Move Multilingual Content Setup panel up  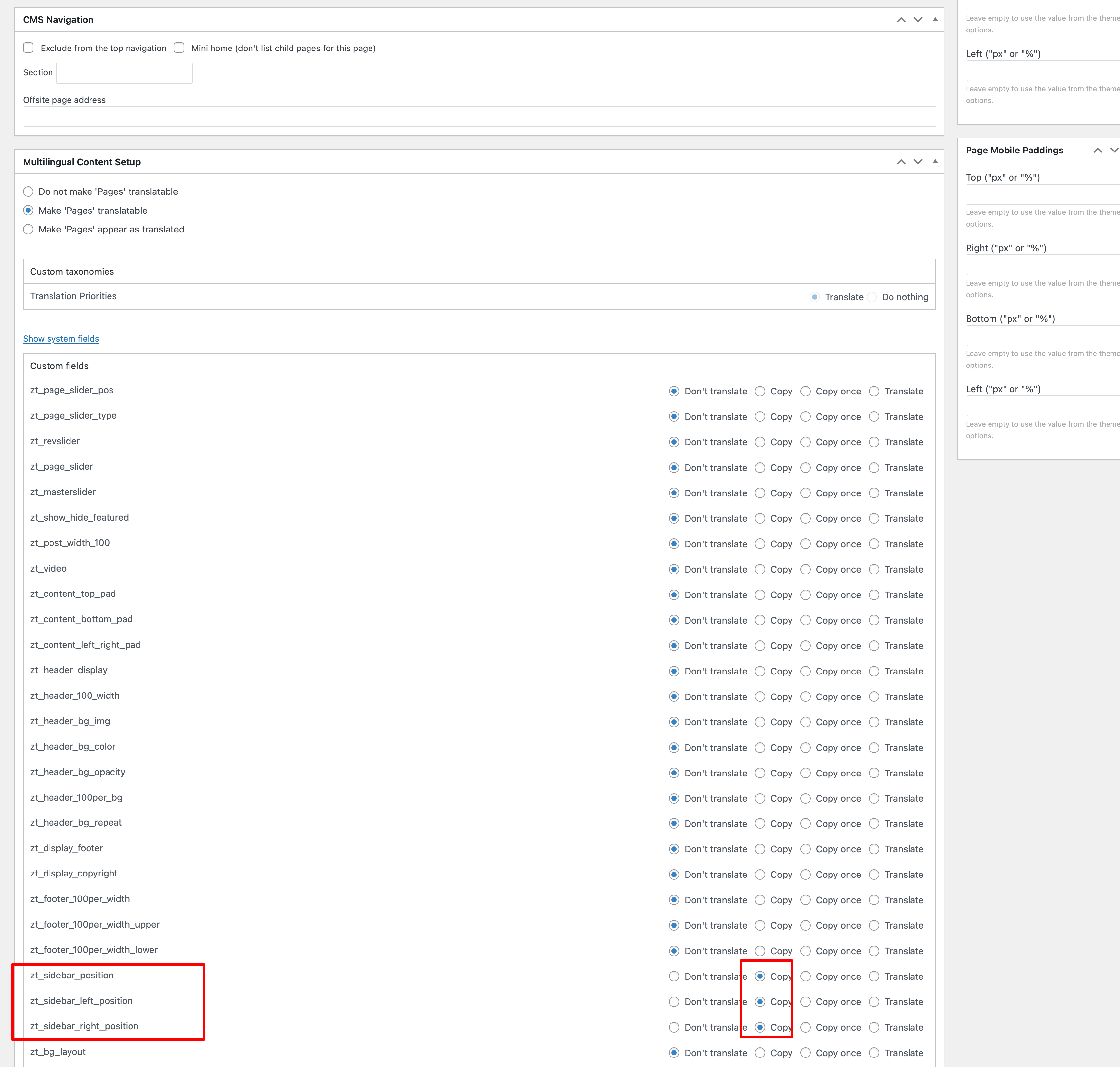click(901, 162)
